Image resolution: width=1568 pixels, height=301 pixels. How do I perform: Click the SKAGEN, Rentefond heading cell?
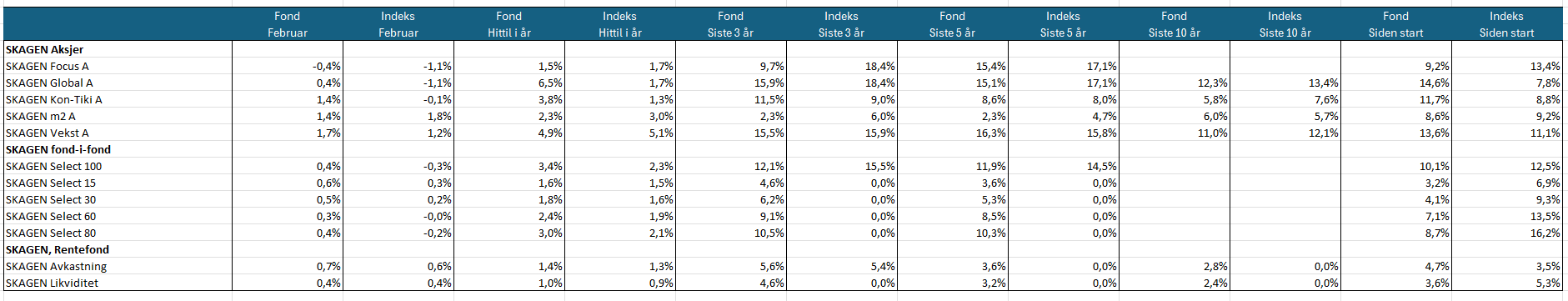pos(118,249)
